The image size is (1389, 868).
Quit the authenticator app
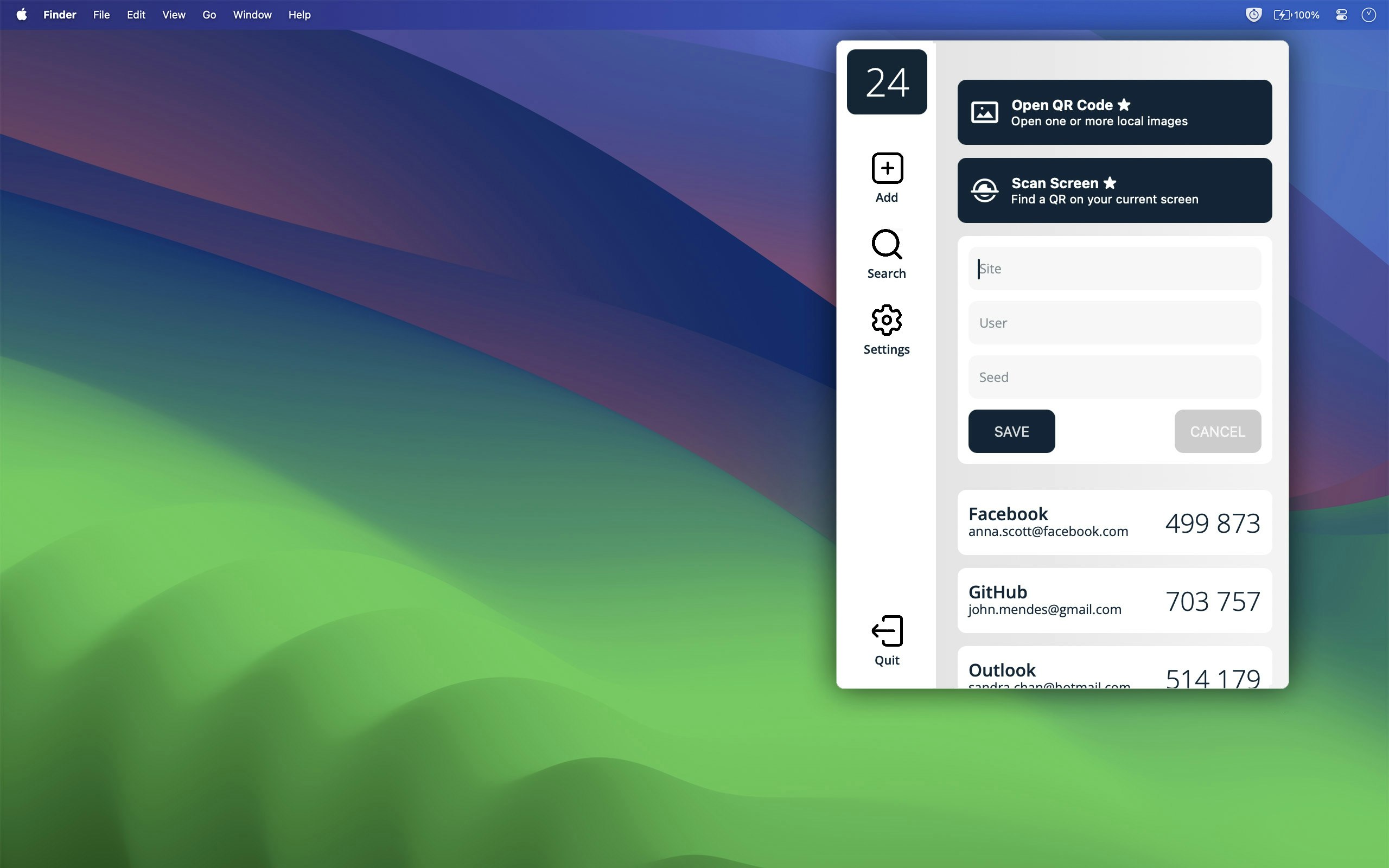click(x=887, y=641)
